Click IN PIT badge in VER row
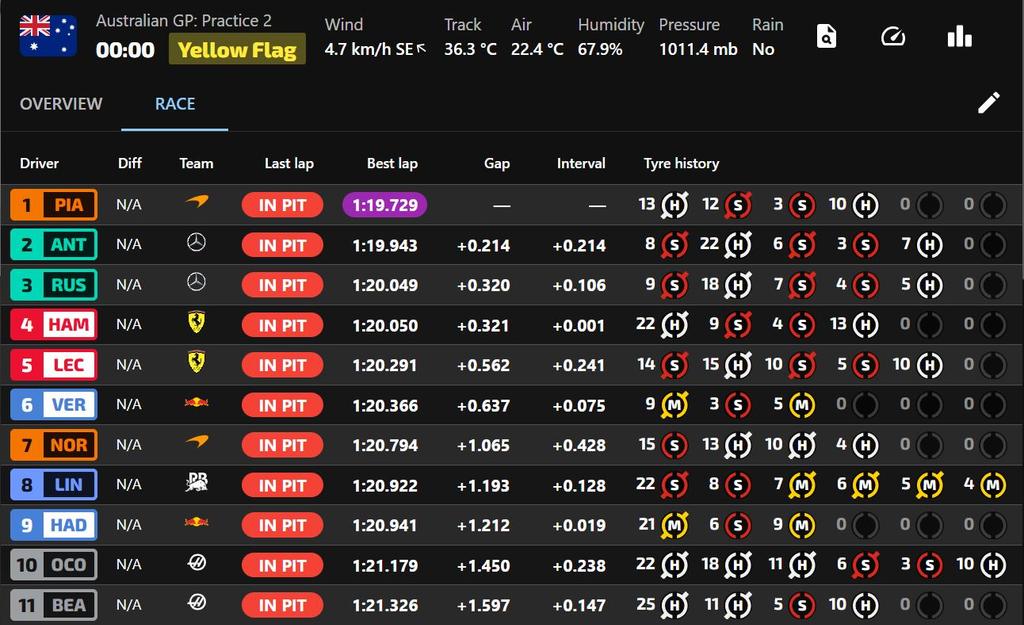 (x=282, y=406)
